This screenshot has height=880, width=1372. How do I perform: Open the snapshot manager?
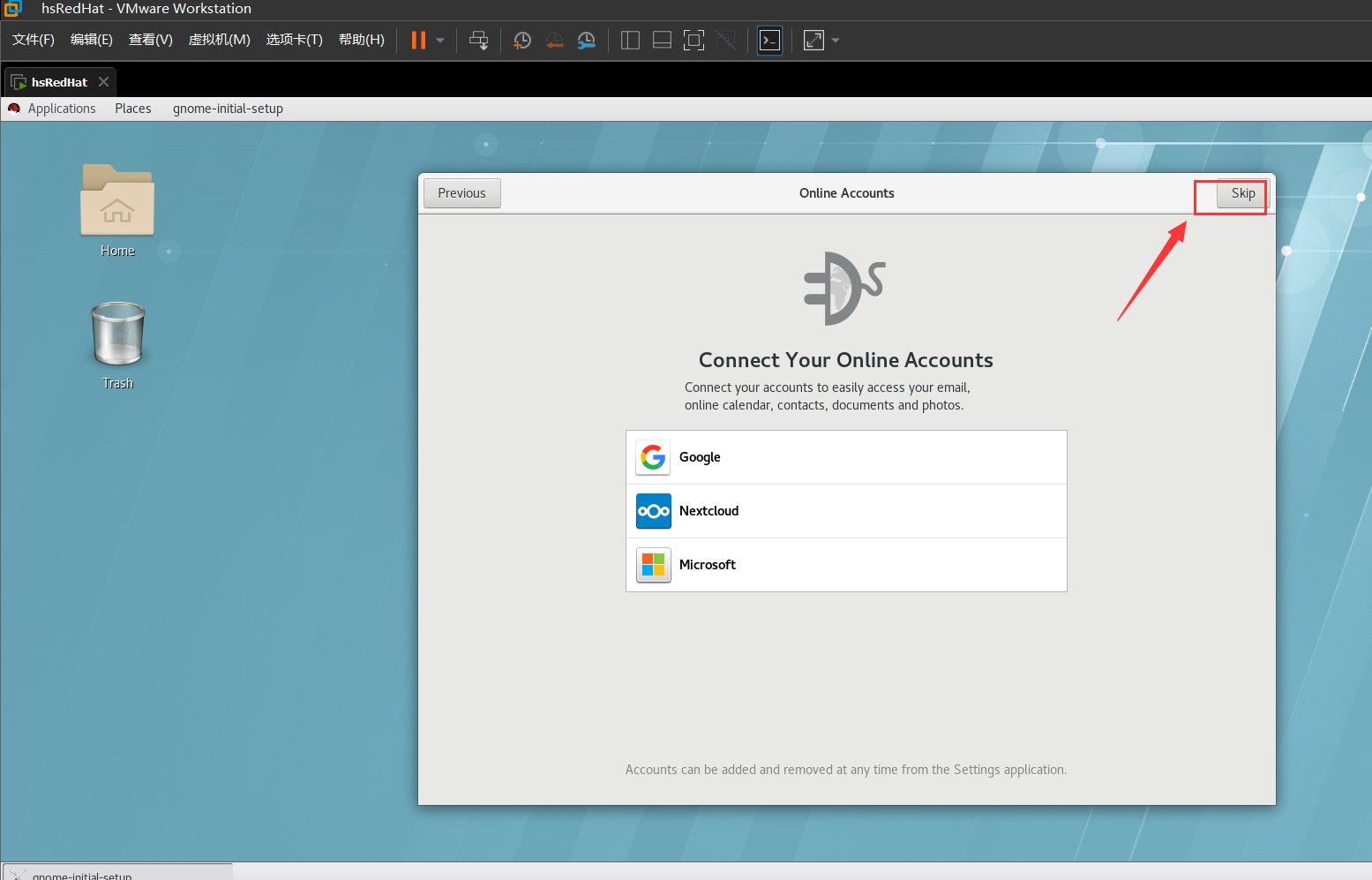(586, 40)
